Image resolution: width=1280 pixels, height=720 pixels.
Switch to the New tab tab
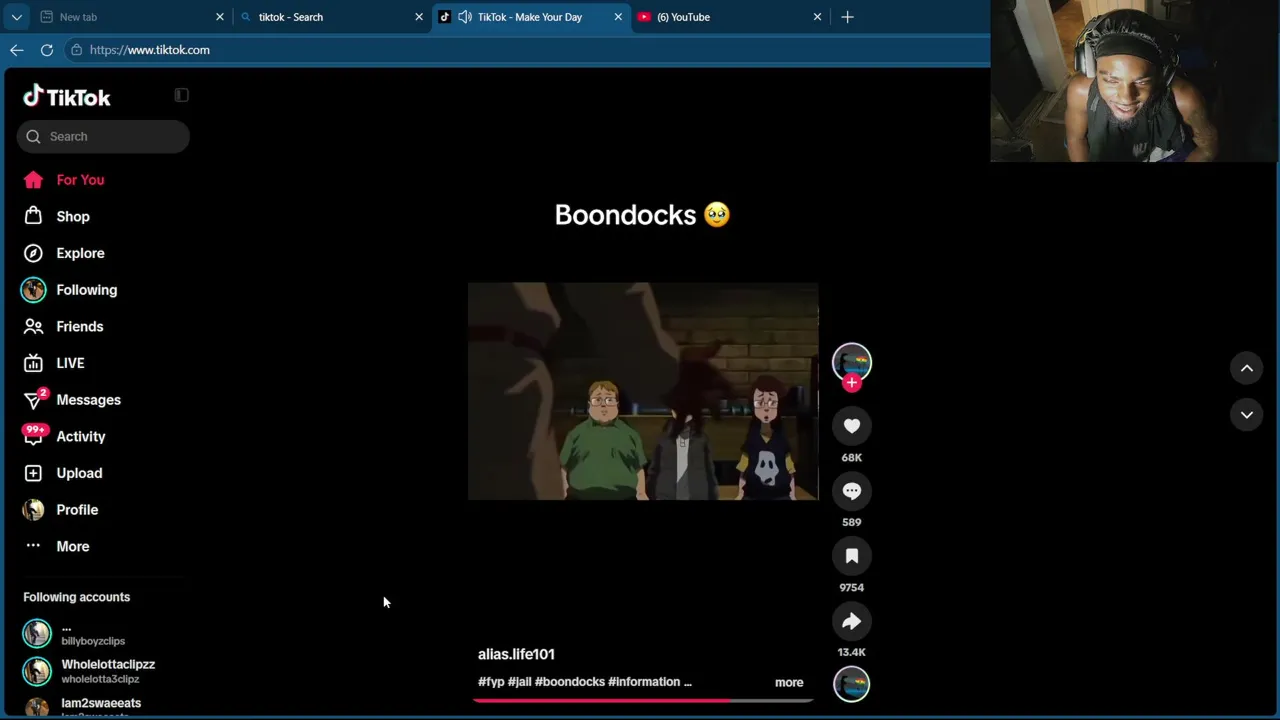131,17
